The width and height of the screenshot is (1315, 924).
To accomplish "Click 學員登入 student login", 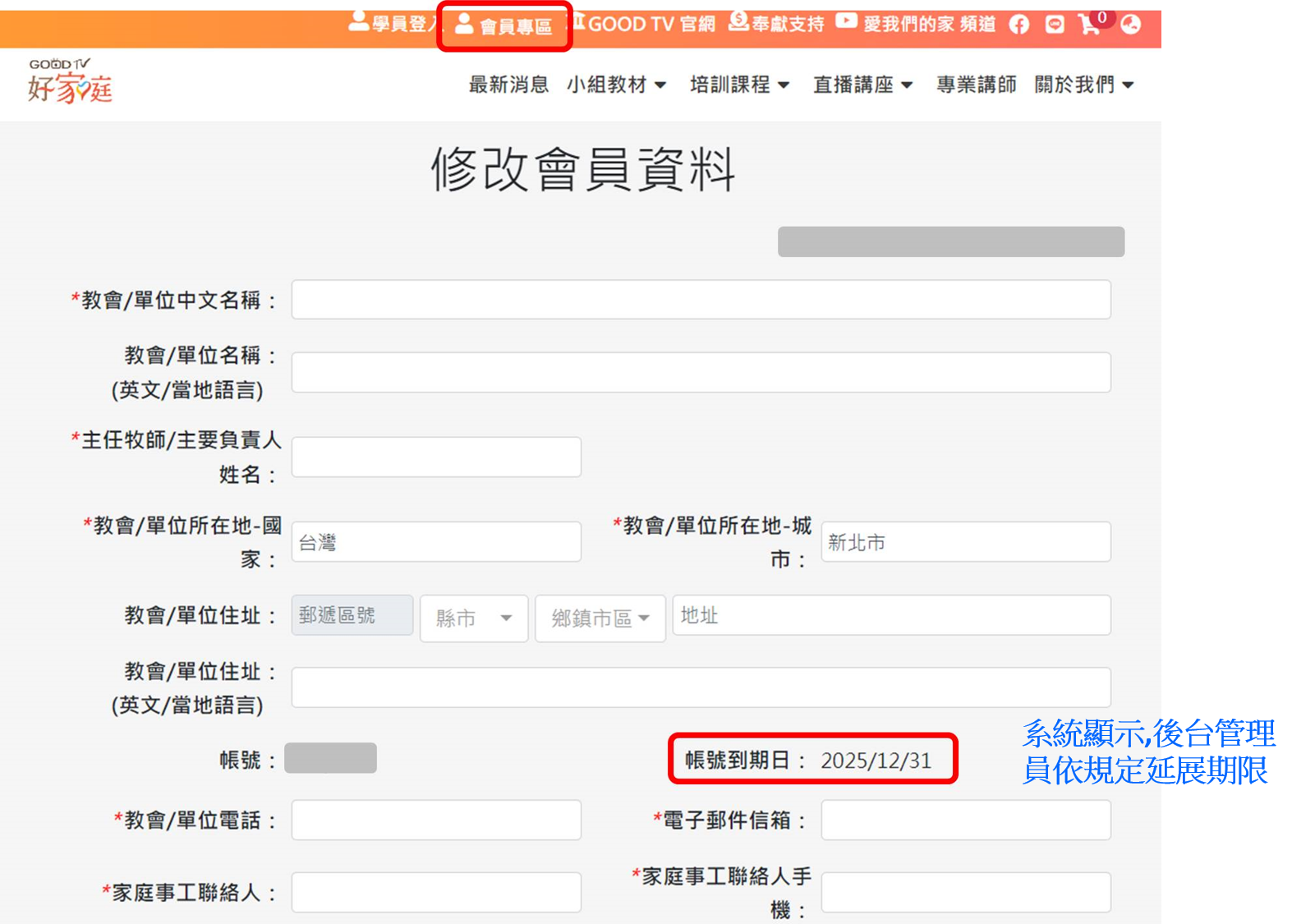I will coord(393,24).
